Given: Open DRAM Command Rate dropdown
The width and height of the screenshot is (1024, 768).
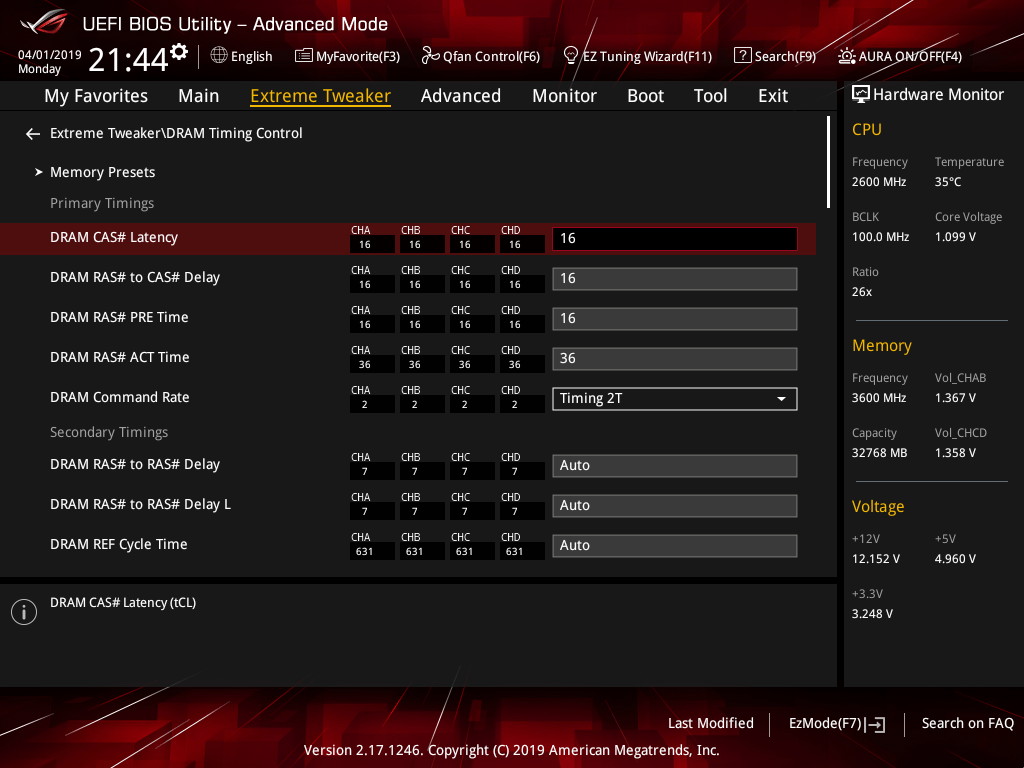Looking at the screenshot, I should coord(675,399).
